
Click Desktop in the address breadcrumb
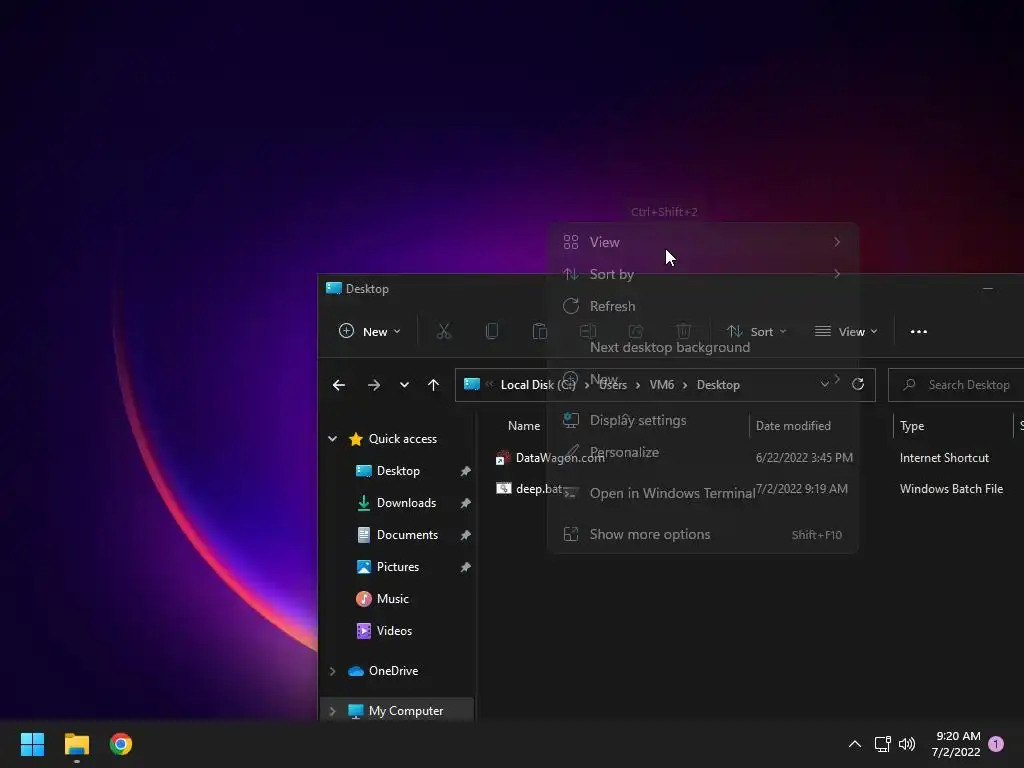click(x=718, y=385)
